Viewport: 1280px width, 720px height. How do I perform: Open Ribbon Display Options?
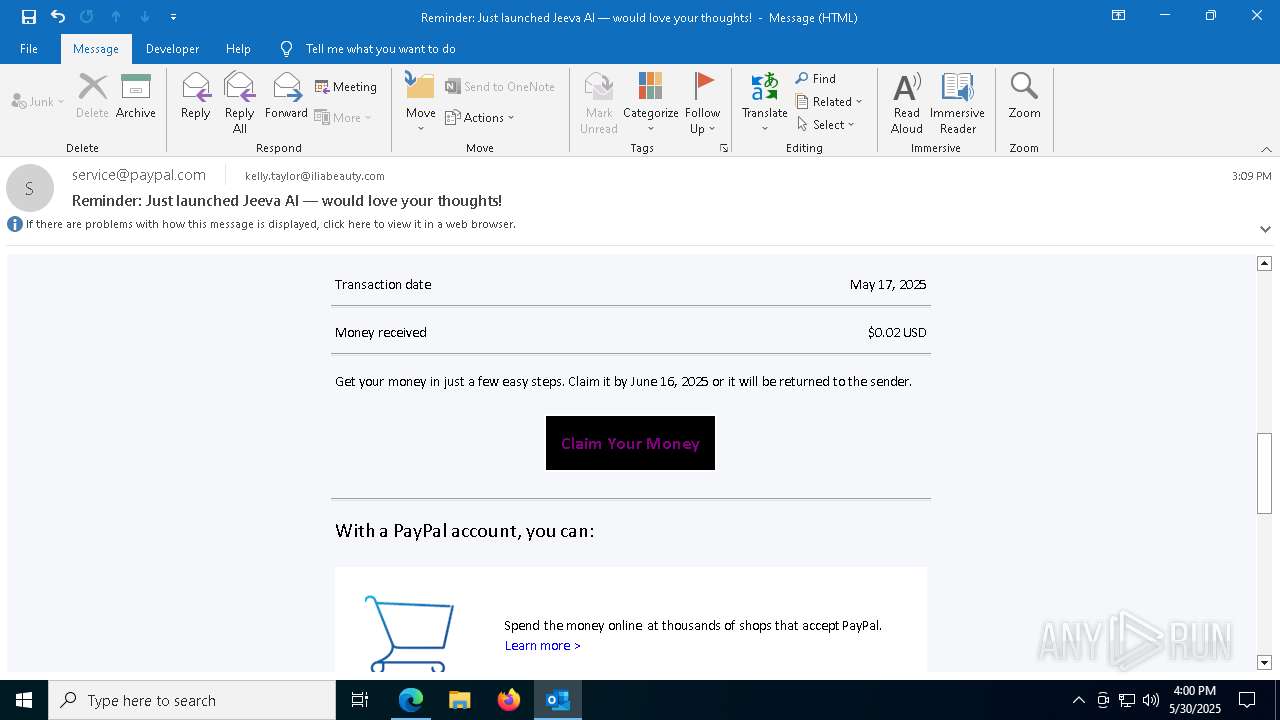pos(1119,16)
